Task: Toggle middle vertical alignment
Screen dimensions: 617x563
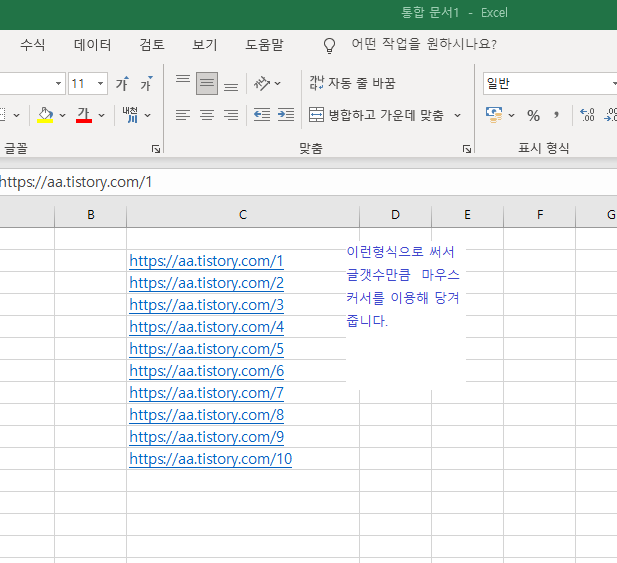Action: coord(207,83)
